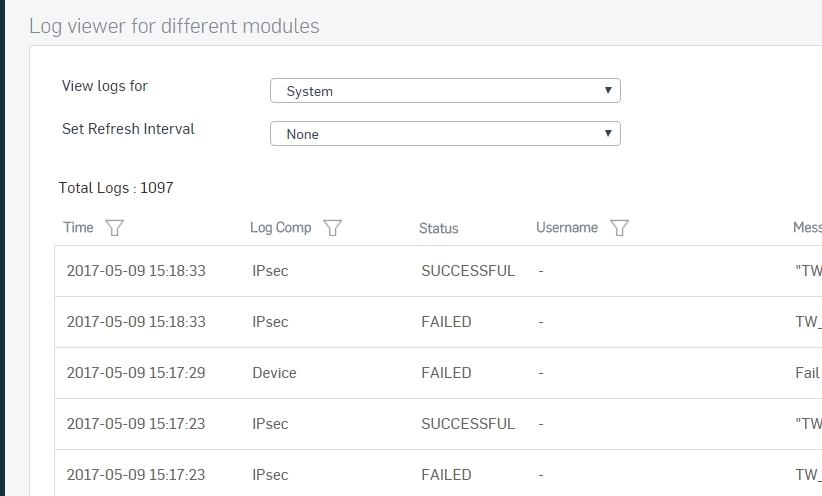Click the arrow on the System selector
Image resolution: width=822 pixels, height=496 pixels.
click(x=608, y=90)
